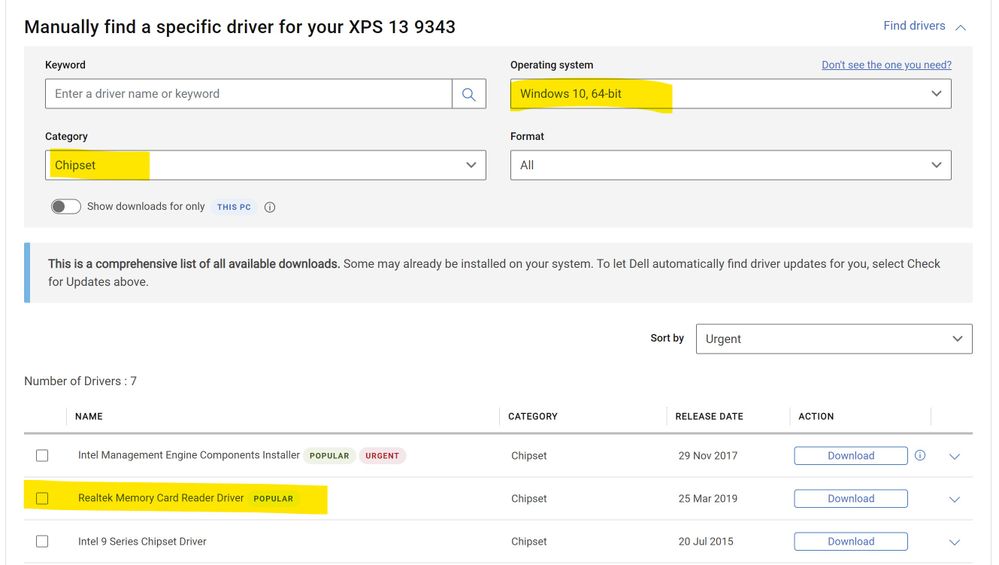
Task: Click the CATEGORY column header
Action: 533,416
